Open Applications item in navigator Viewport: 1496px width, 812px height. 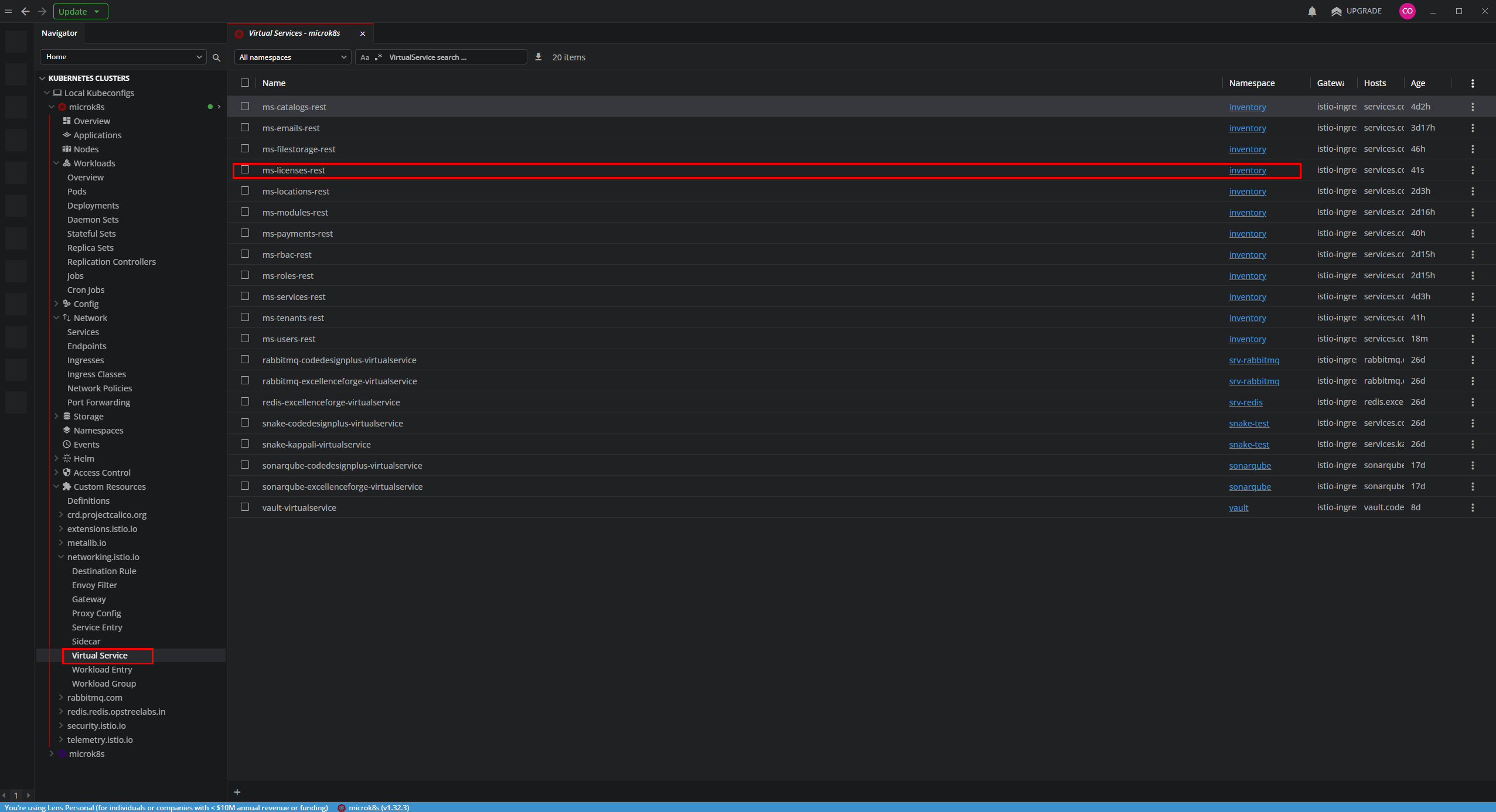[92, 135]
